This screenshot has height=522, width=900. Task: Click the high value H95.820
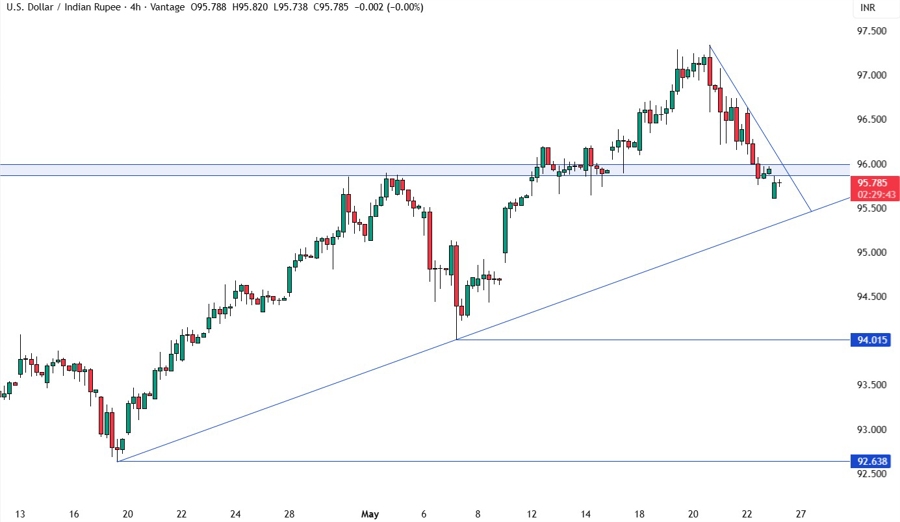(249, 7)
